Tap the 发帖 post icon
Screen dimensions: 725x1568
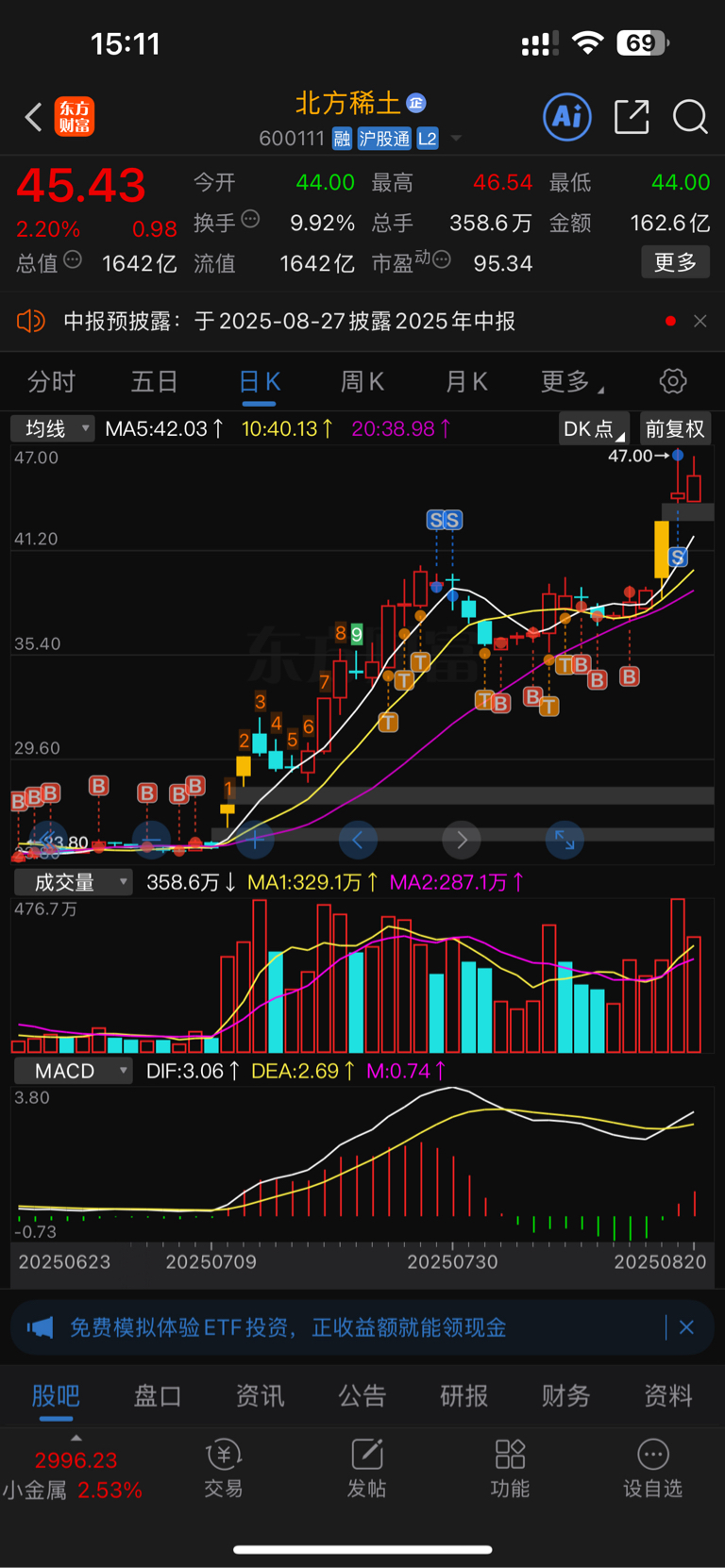366,1469
